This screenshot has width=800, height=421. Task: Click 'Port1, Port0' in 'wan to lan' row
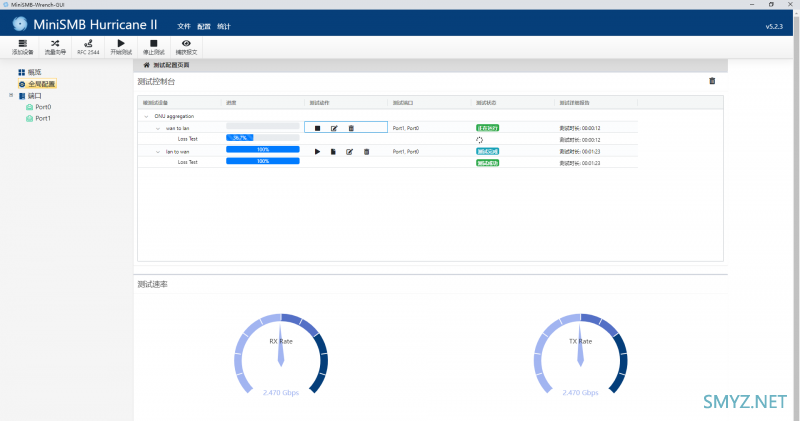tap(406, 128)
